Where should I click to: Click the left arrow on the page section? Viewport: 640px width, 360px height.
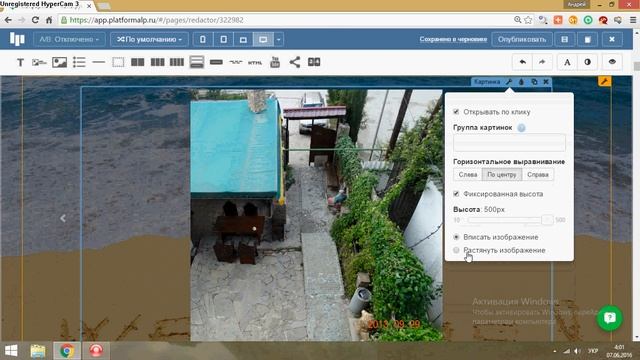pos(63,218)
